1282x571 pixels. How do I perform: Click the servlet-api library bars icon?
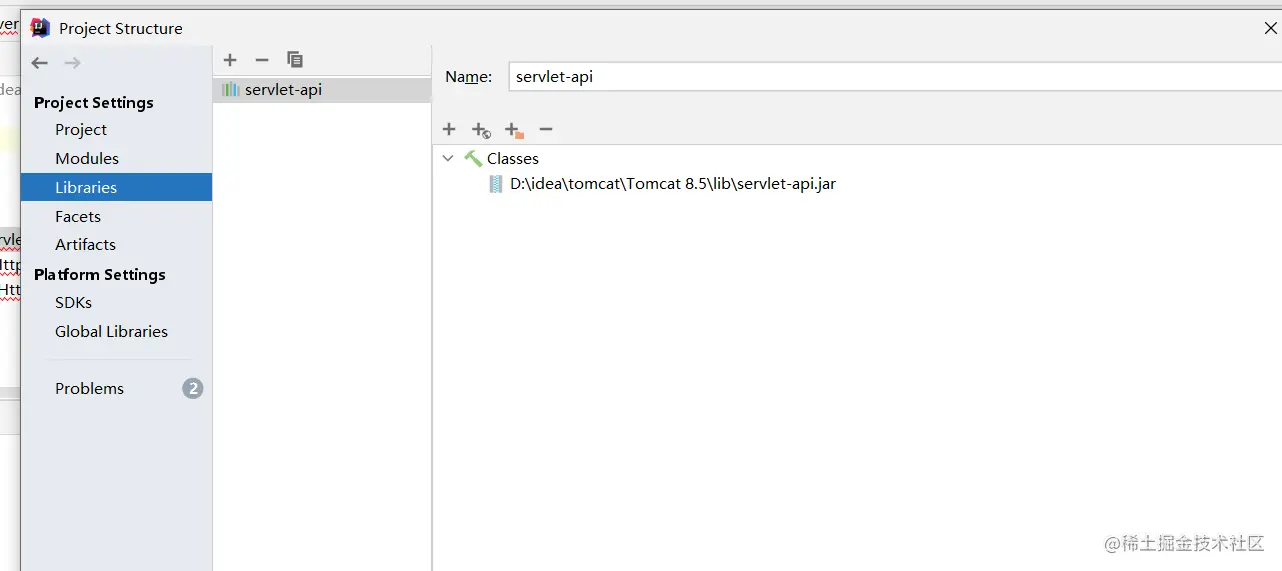click(230, 89)
